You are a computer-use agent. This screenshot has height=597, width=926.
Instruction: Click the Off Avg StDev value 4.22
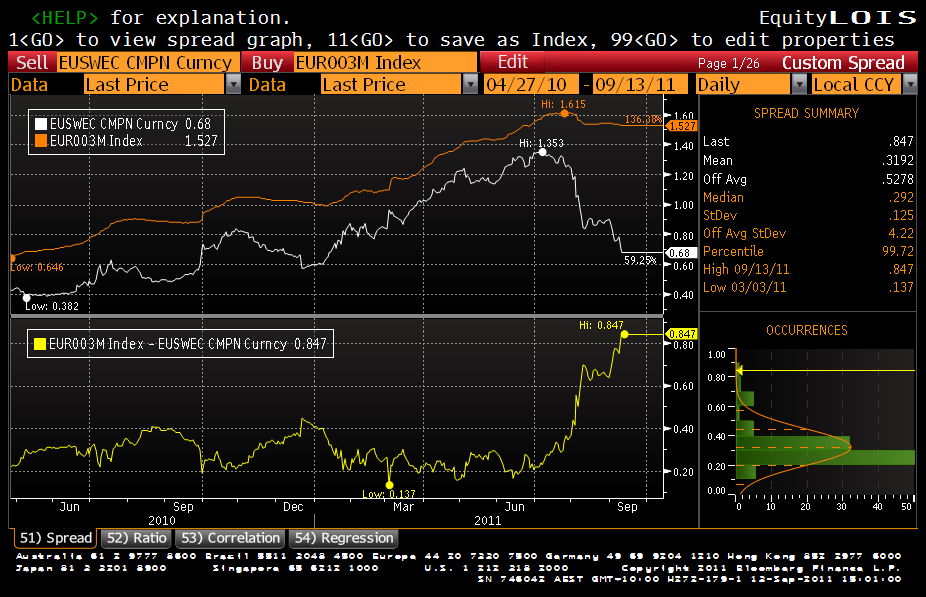[901, 233]
